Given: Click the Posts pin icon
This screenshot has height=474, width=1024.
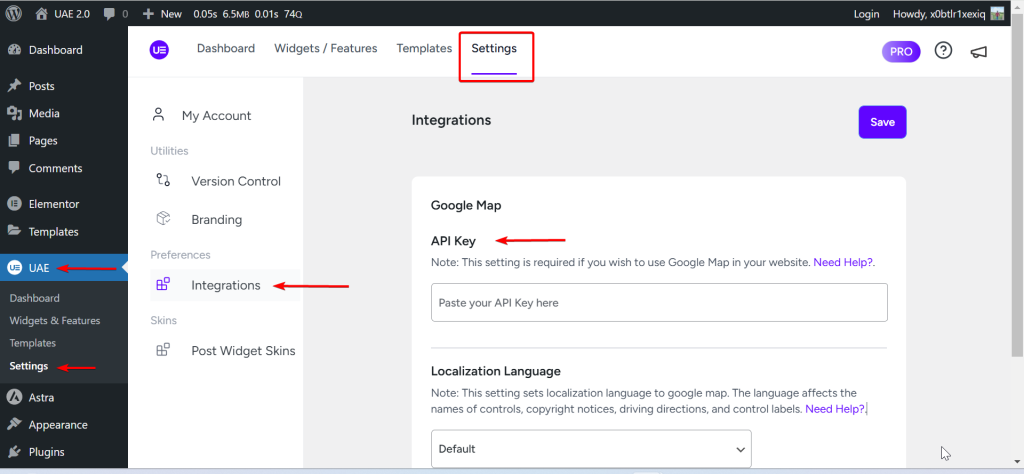Looking at the screenshot, I should click(x=14, y=86).
